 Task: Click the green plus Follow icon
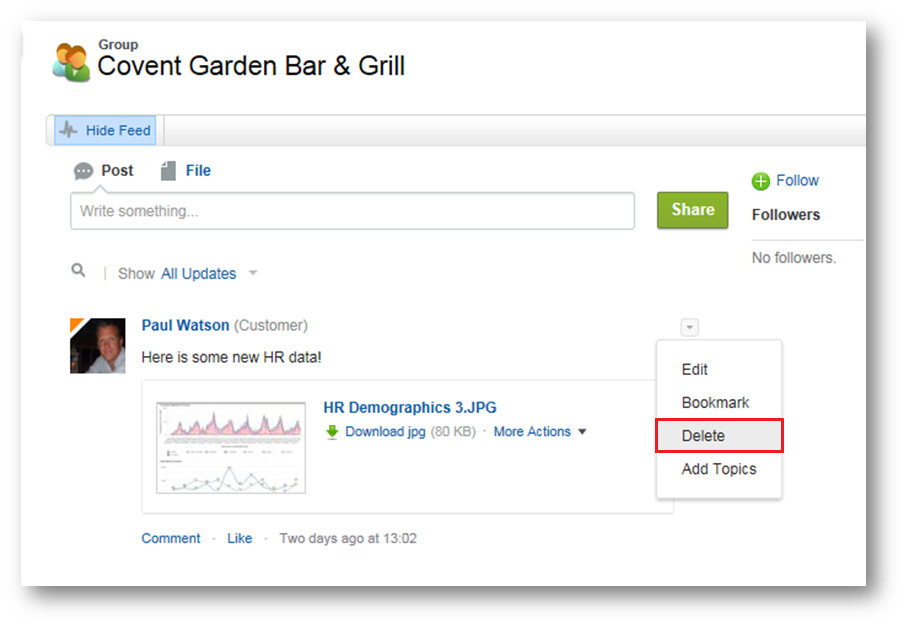761,181
